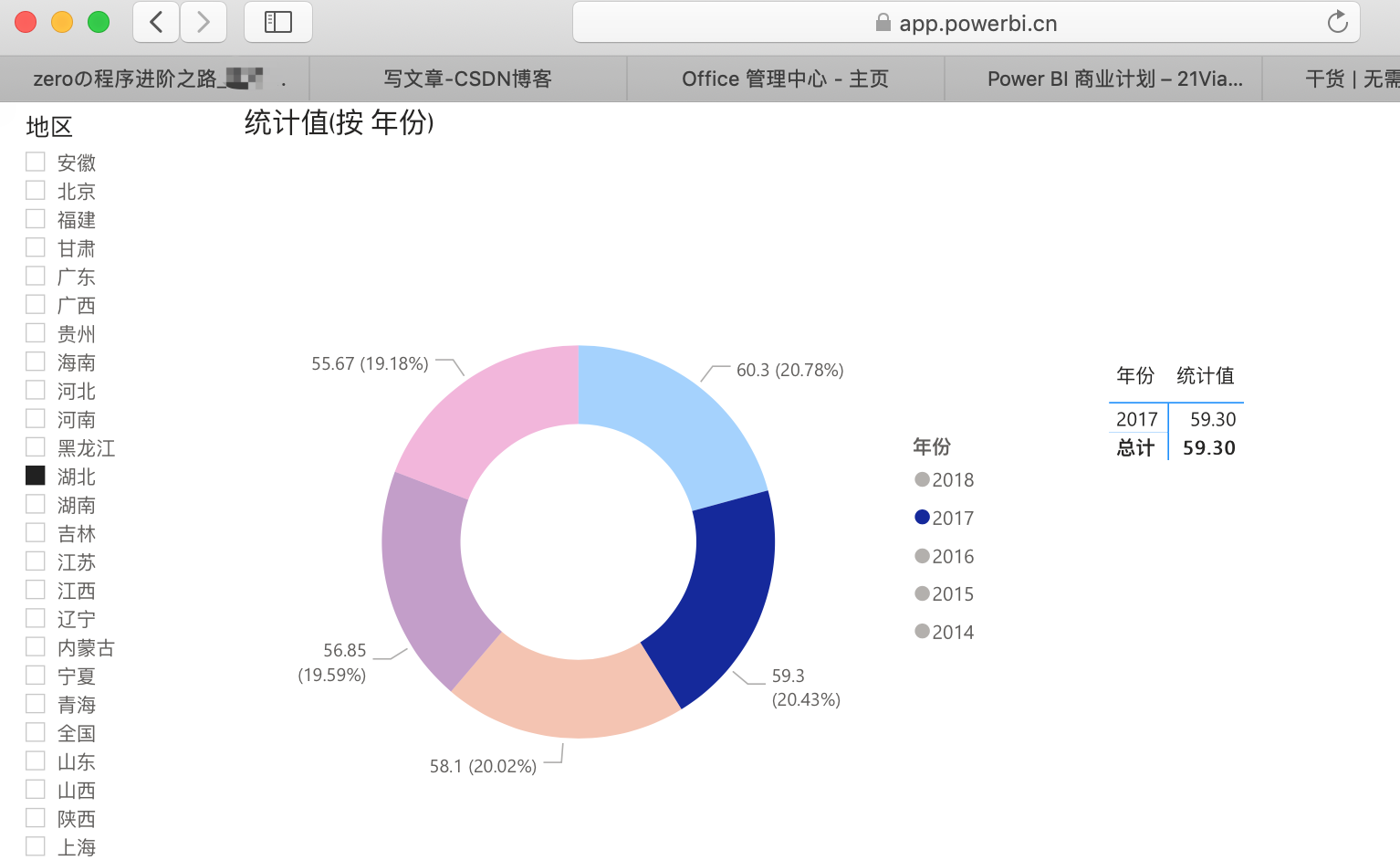Tick the 吉林 region checkbox
Viewport: 1400px width, 860px height.
click(x=36, y=532)
